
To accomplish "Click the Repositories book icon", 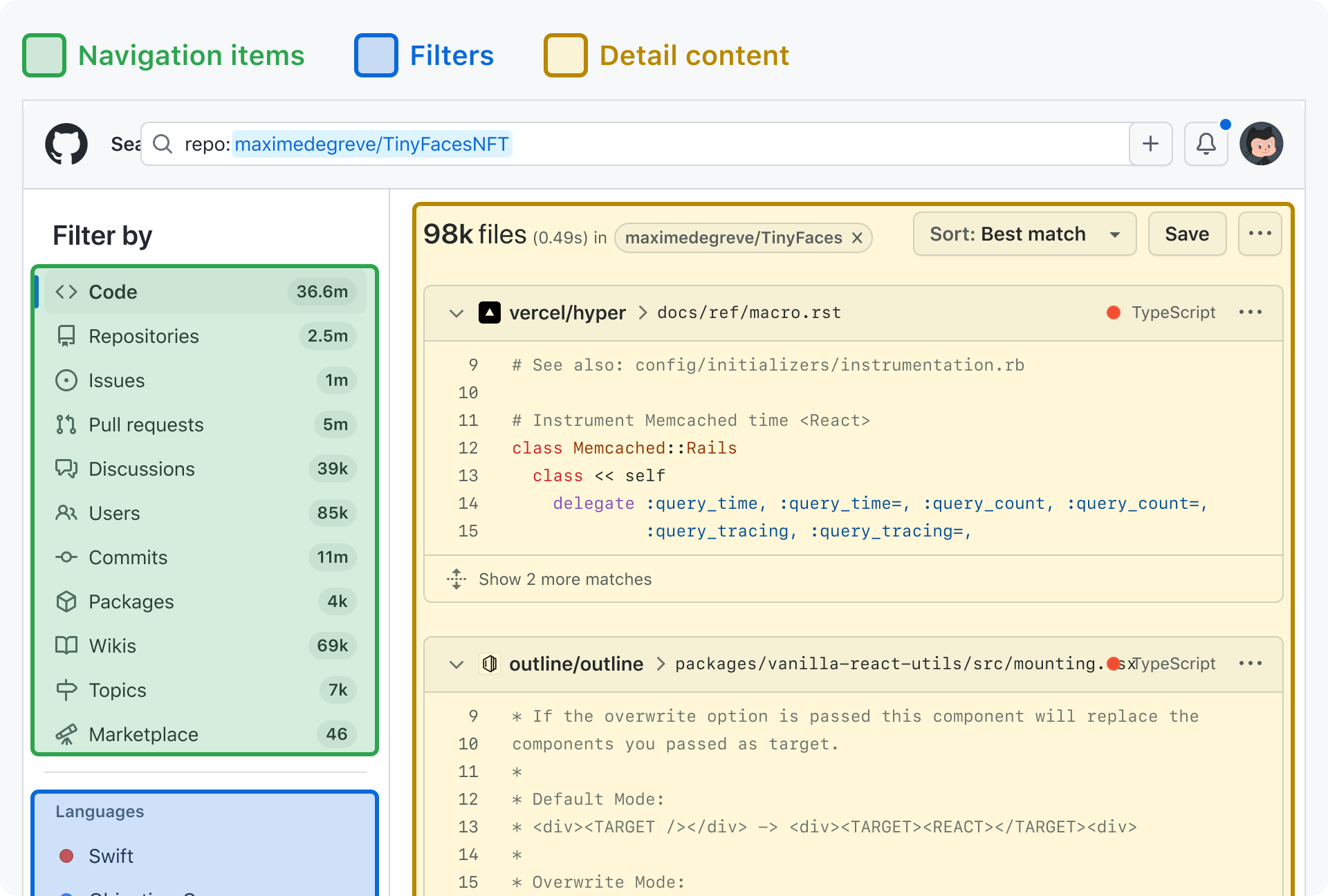I will pyautogui.click(x=66, y=336).
